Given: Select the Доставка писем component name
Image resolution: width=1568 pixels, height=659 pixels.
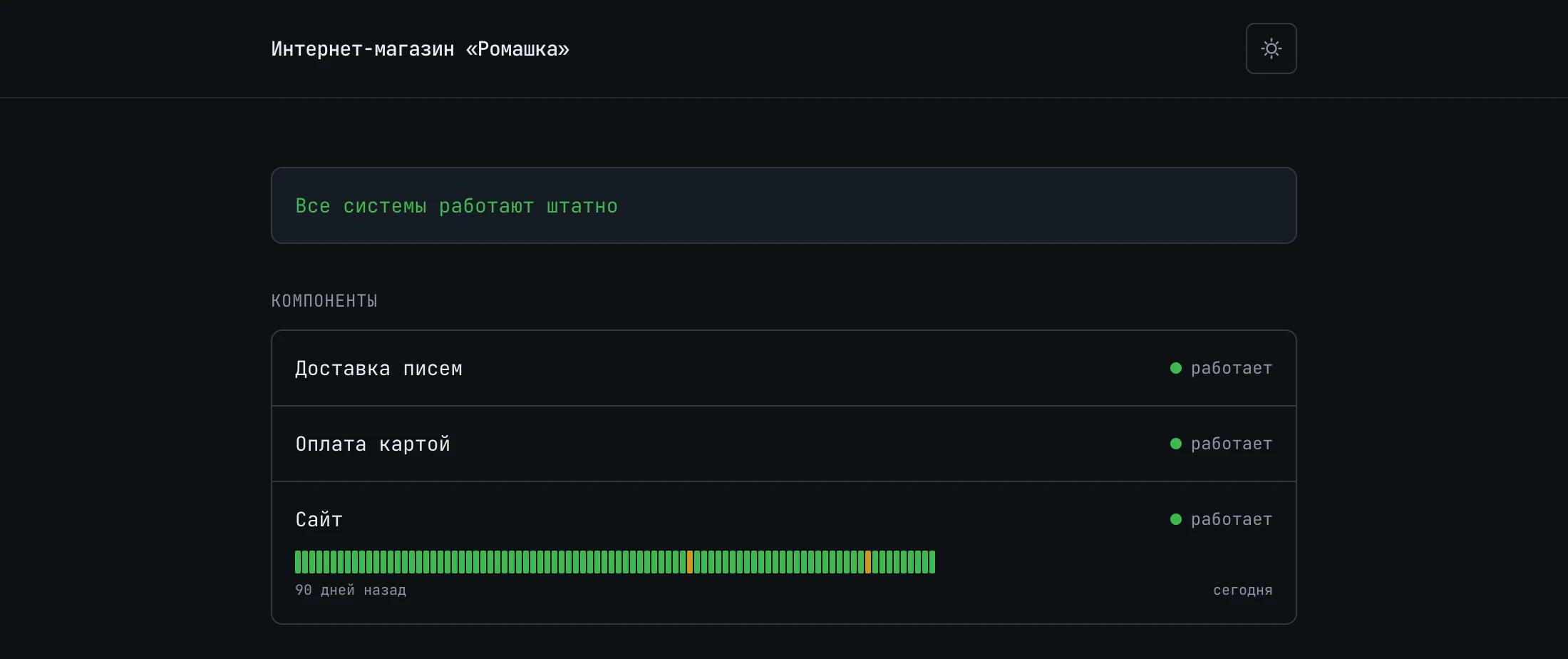Looking at the screenshot, I should tap(379, 368).
